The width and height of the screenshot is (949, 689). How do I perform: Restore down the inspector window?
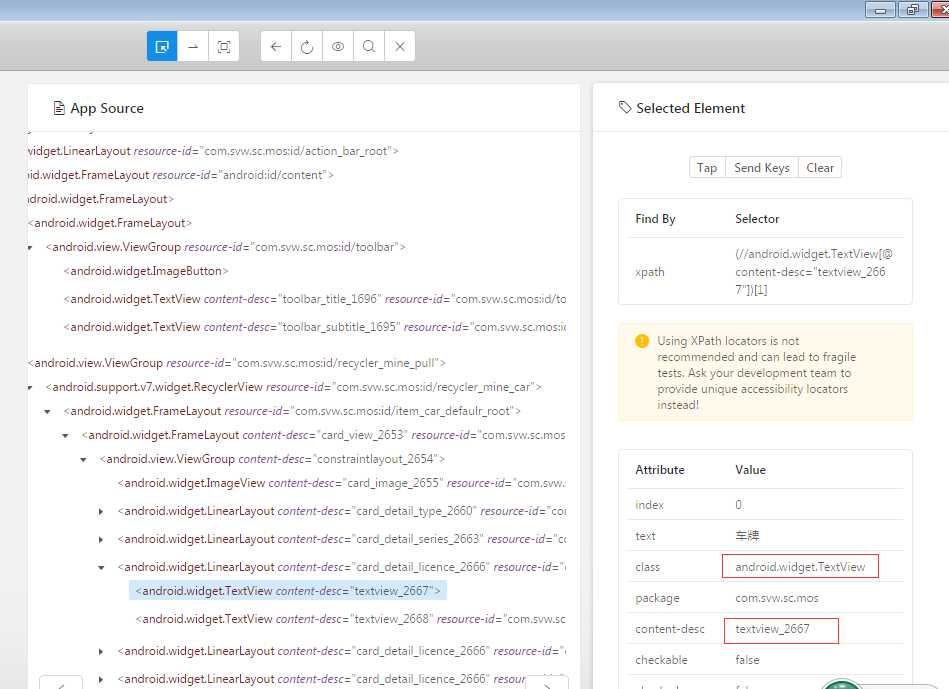coord(912,10)
